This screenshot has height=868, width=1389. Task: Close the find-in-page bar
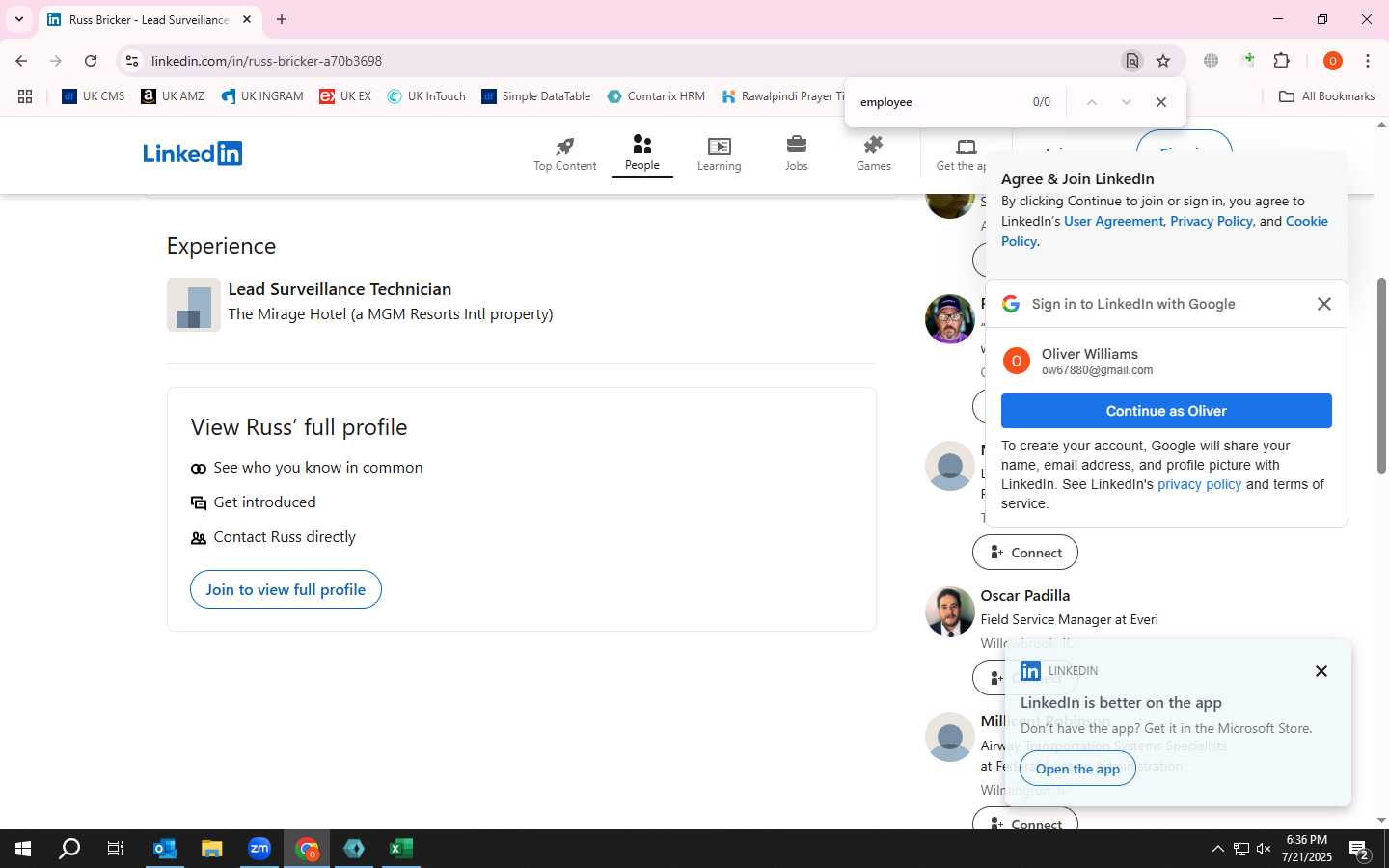tap(1161, 102)
